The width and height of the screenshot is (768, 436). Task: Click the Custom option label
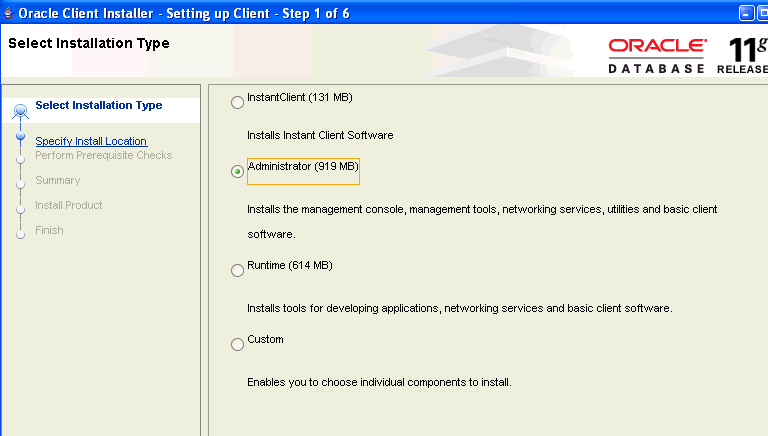[265, 339]
